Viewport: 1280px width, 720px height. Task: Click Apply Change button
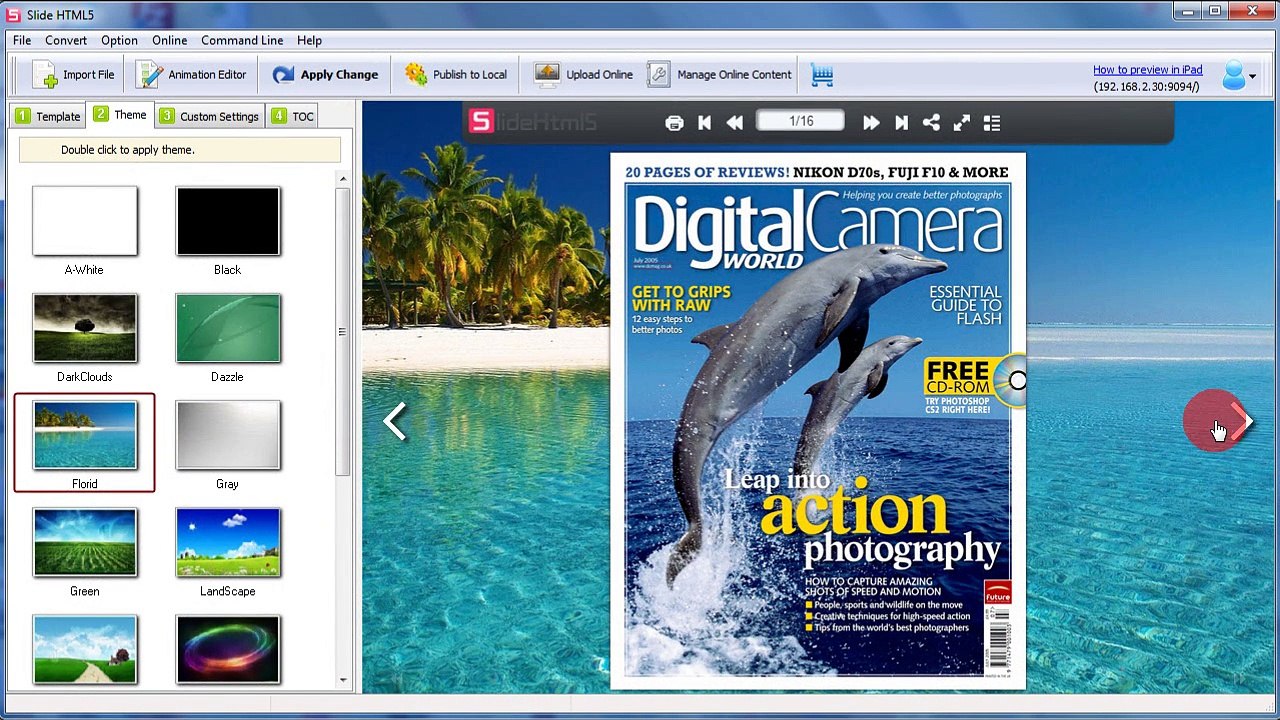(x=325, y=75)
